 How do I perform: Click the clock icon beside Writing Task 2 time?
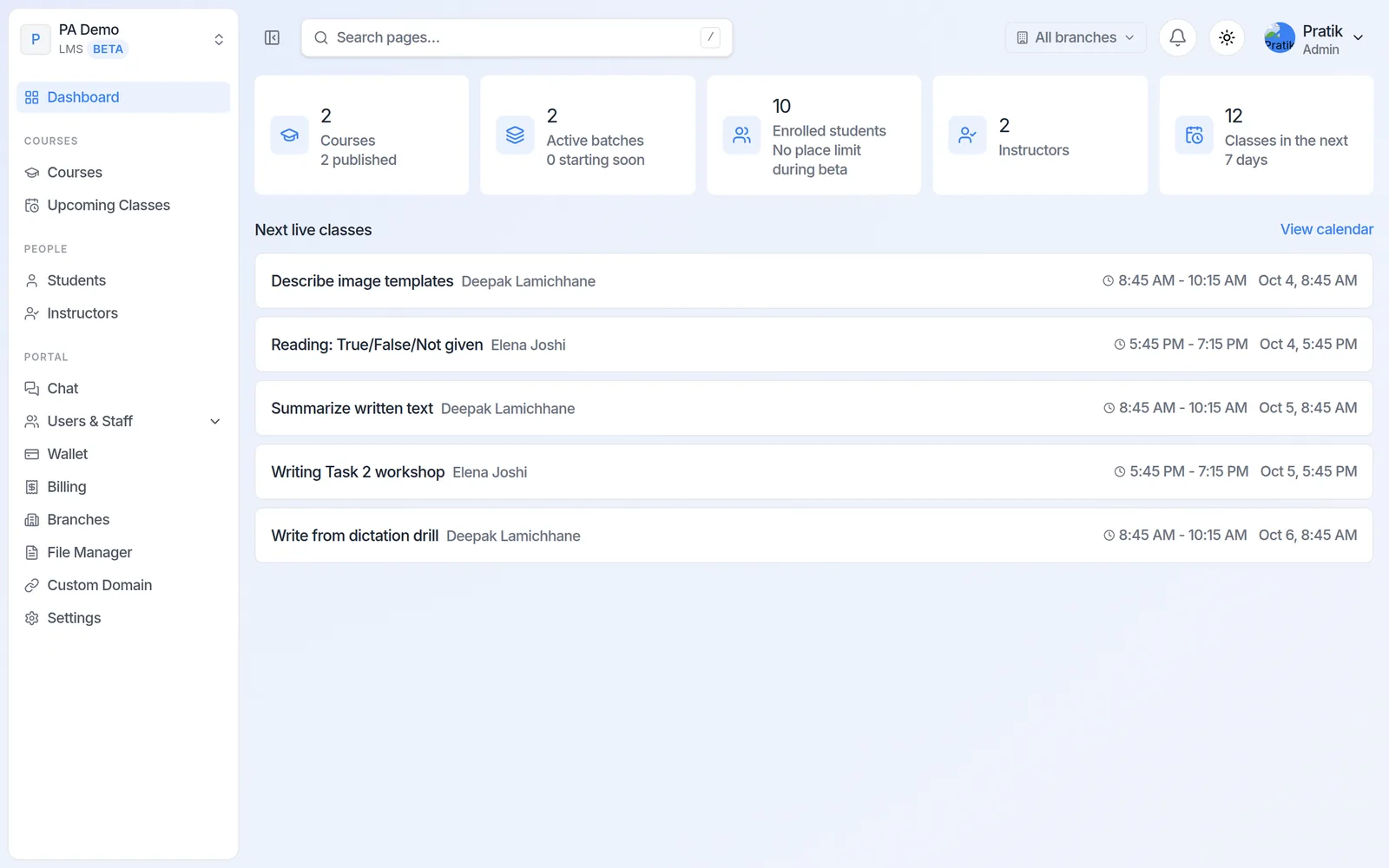point(1120,472)
